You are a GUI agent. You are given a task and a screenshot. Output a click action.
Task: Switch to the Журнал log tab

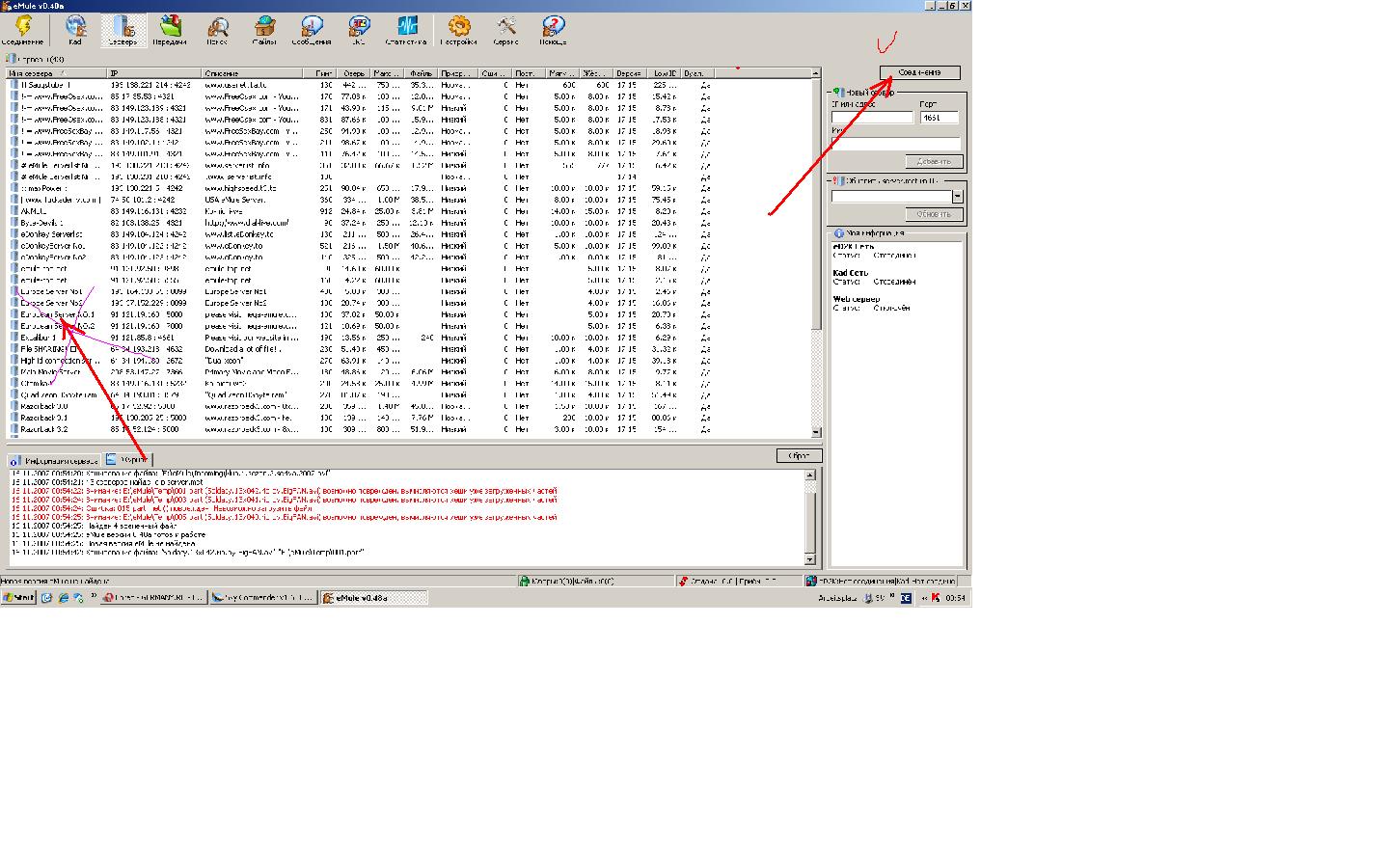pyautogui.click(x=127, y=460)
